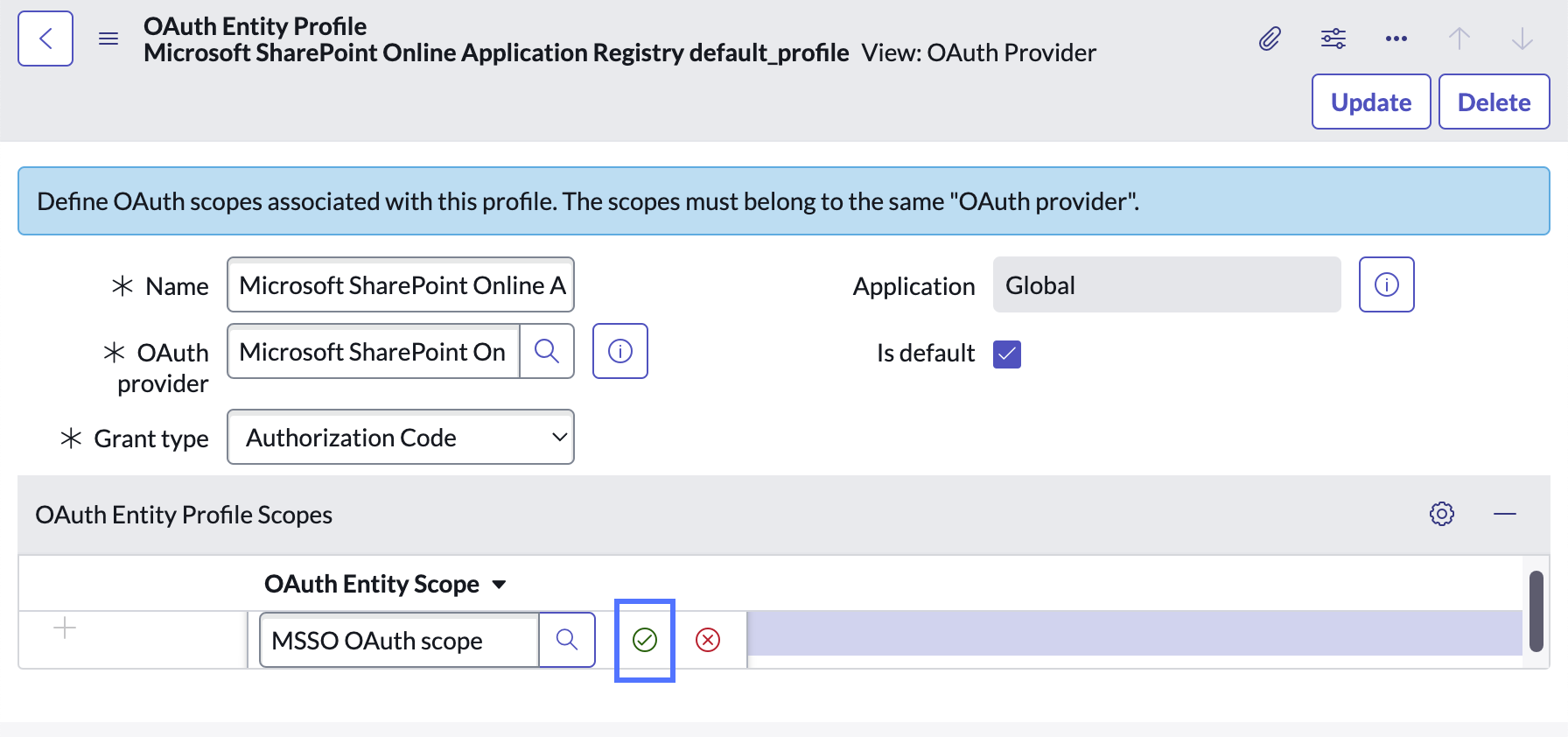Click the View: OAuth Provider text
Viewport: 1568px width, 737px height.
[x=978, y=53]
